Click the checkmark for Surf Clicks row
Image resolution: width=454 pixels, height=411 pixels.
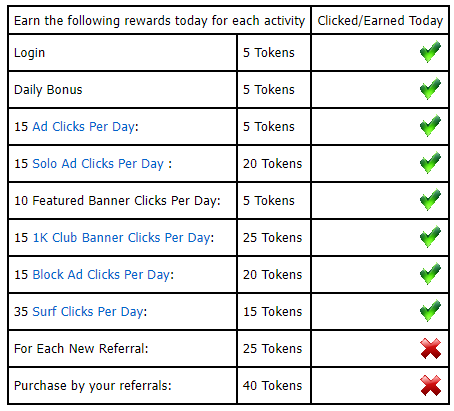(430, 311)
